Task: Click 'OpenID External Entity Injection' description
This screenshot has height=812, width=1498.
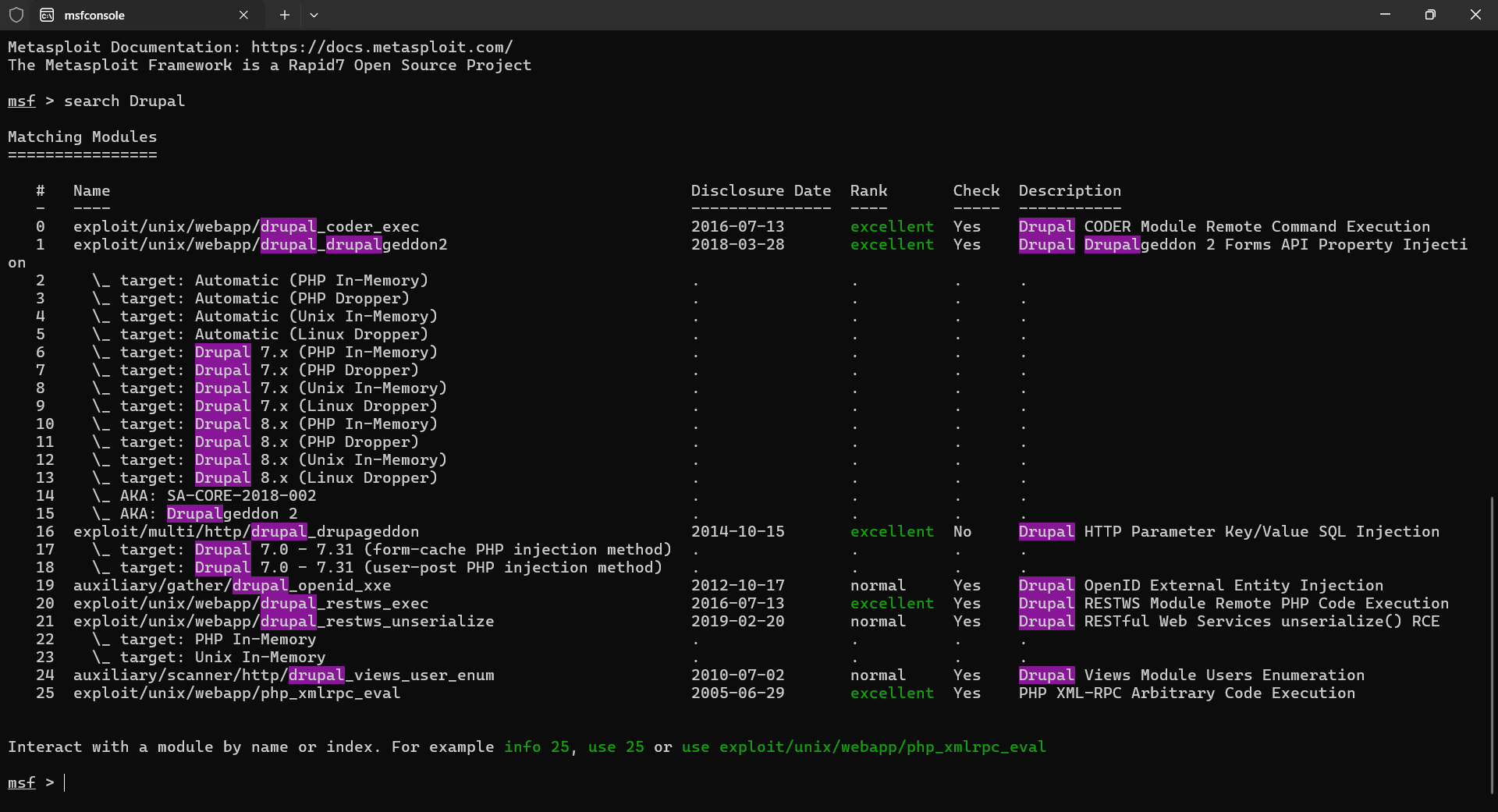Action: [1234, 586]
